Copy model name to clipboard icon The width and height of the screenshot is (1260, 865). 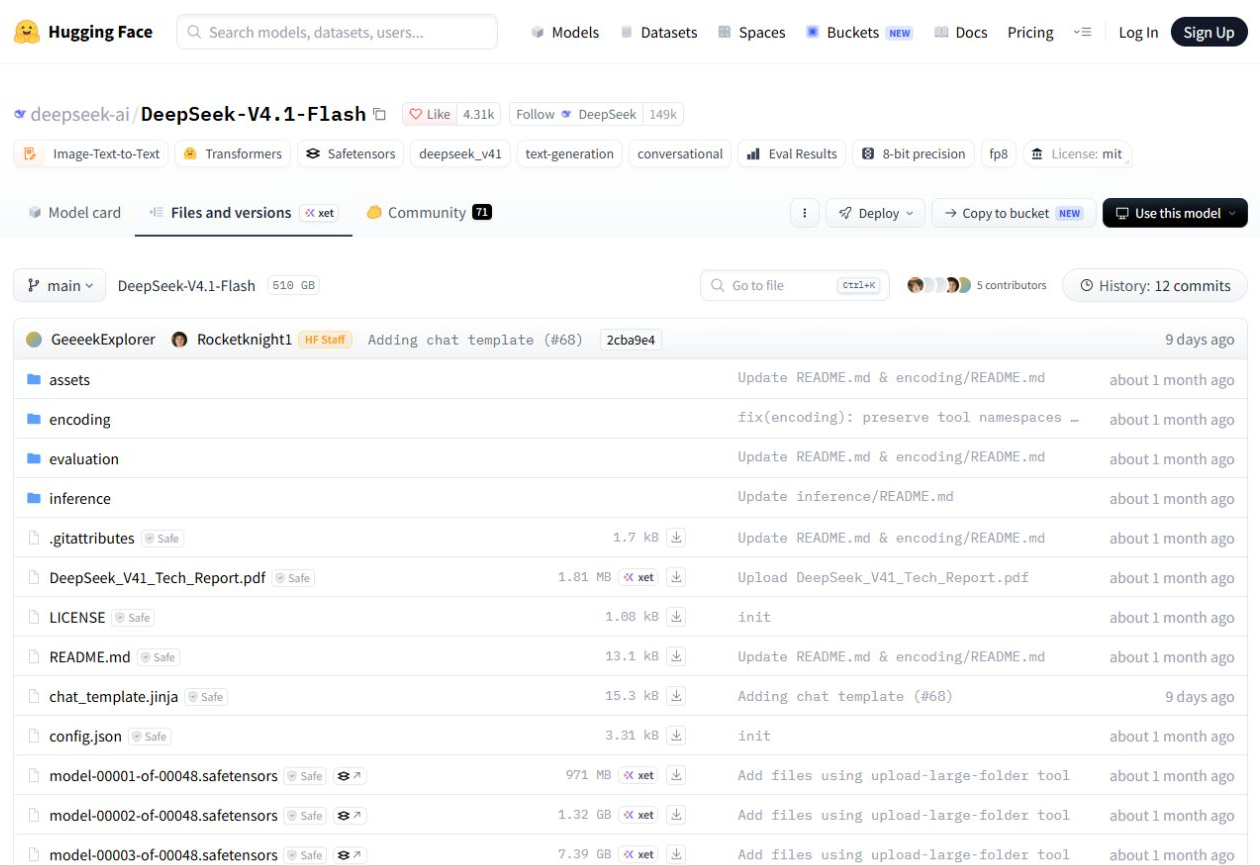tap(379, 114)
